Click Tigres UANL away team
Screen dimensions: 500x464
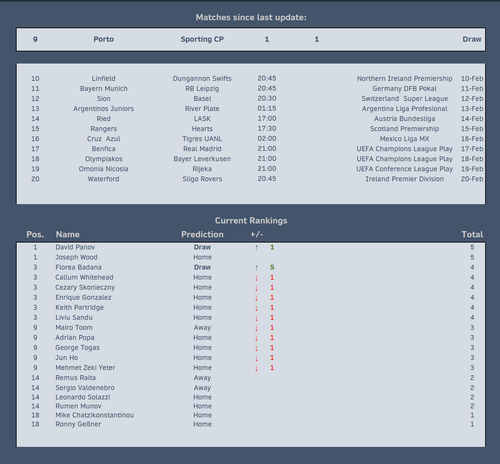[202, 139]
